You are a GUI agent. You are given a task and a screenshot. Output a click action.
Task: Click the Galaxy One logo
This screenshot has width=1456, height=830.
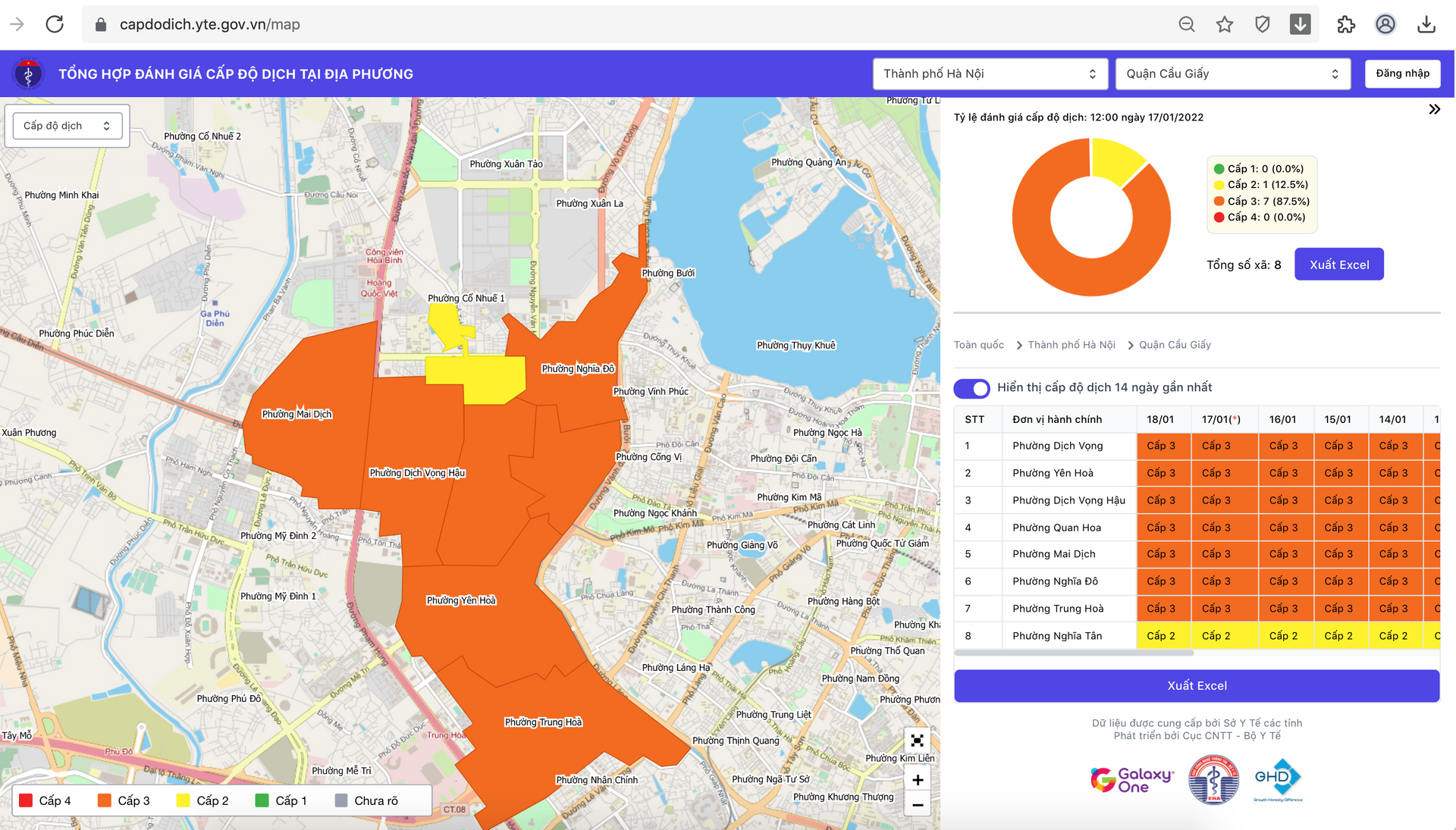(x=1132, y=780)
